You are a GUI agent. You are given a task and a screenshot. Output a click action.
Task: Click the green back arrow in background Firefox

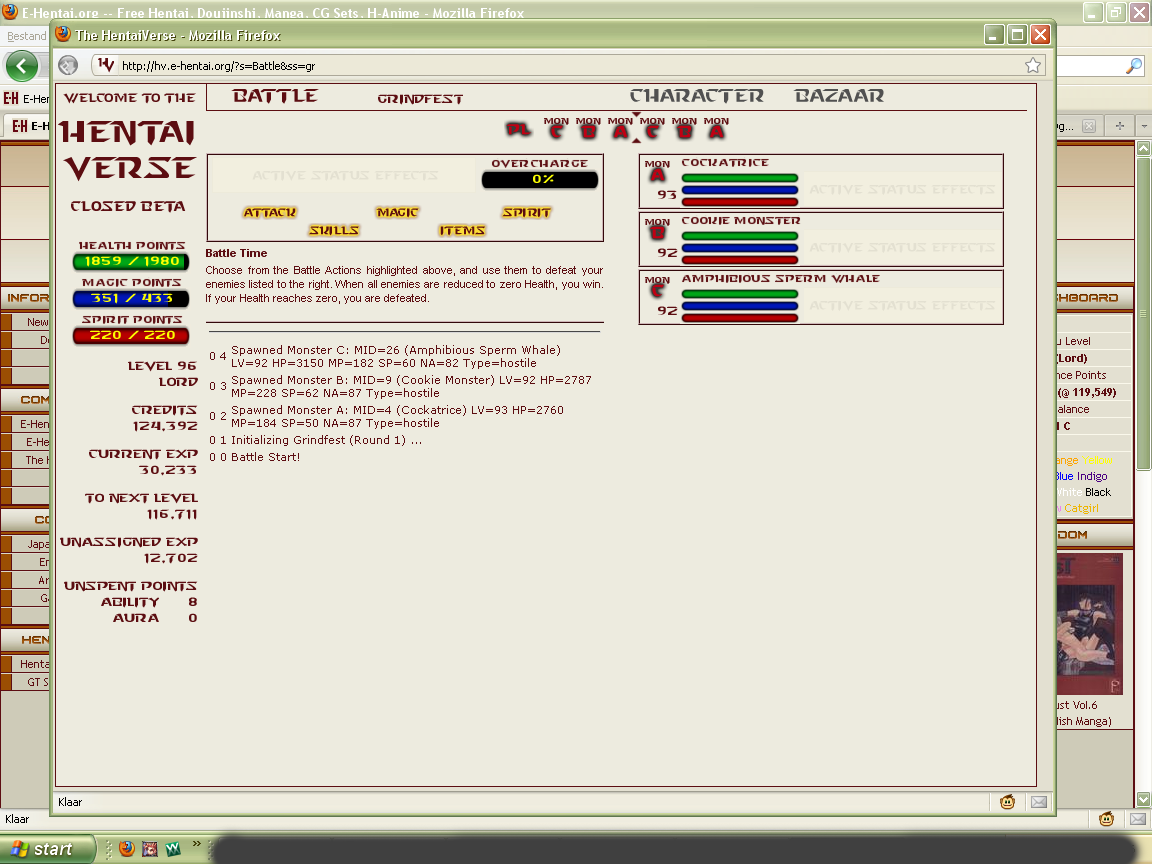[x=22, y=66]
